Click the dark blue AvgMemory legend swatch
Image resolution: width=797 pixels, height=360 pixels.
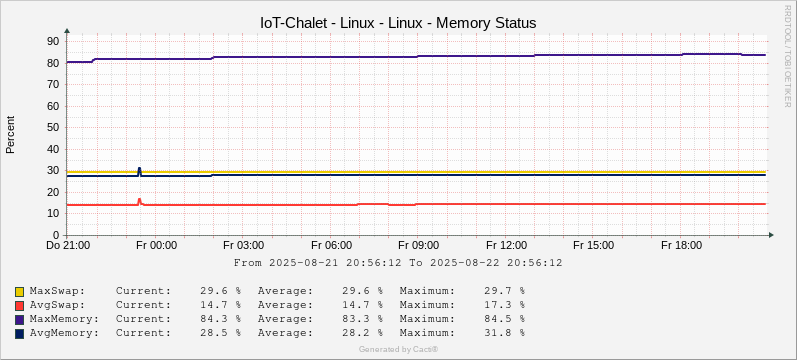click(20, 334)
